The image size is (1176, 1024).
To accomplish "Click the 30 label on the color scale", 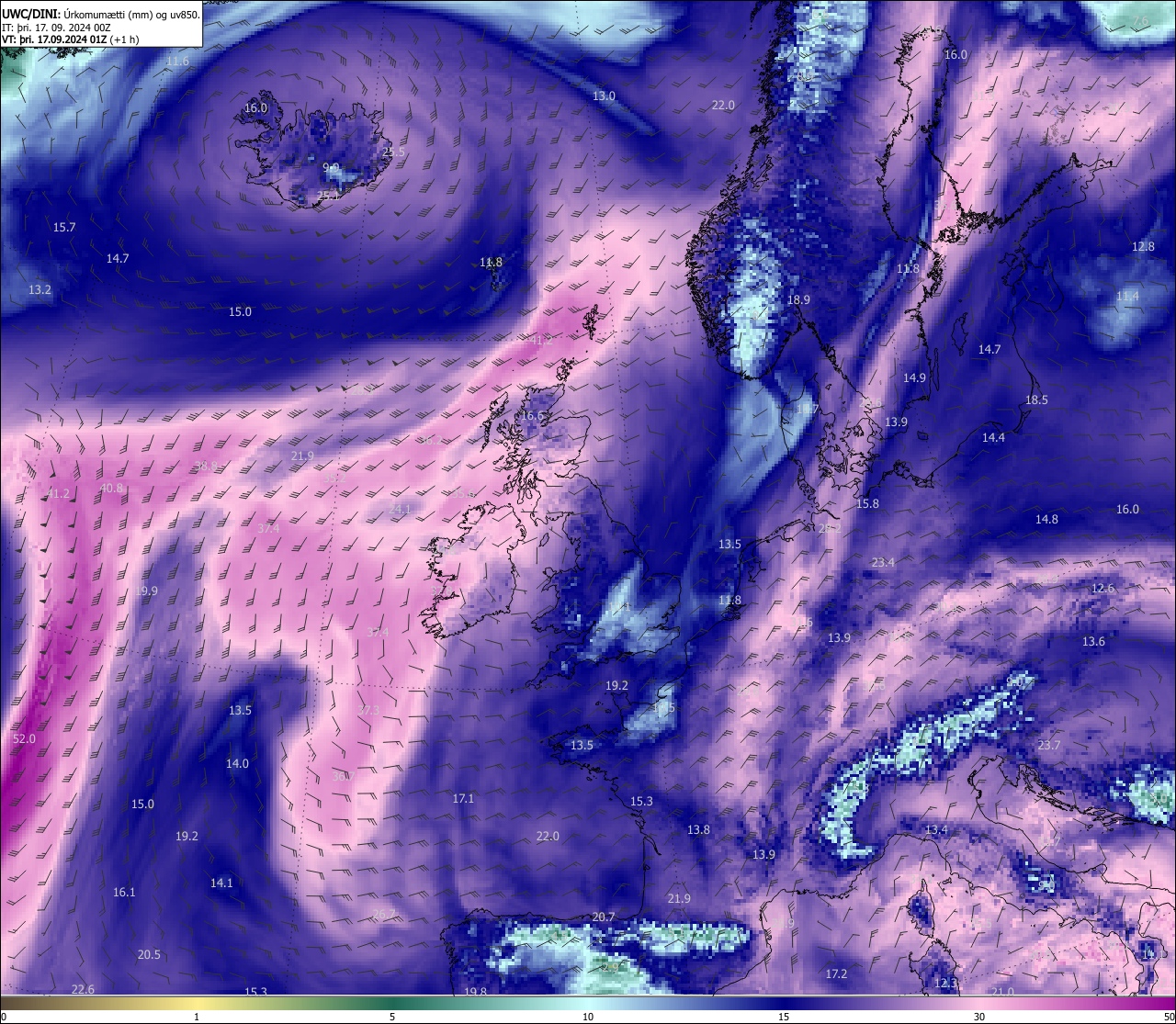I will (979, 1017).
